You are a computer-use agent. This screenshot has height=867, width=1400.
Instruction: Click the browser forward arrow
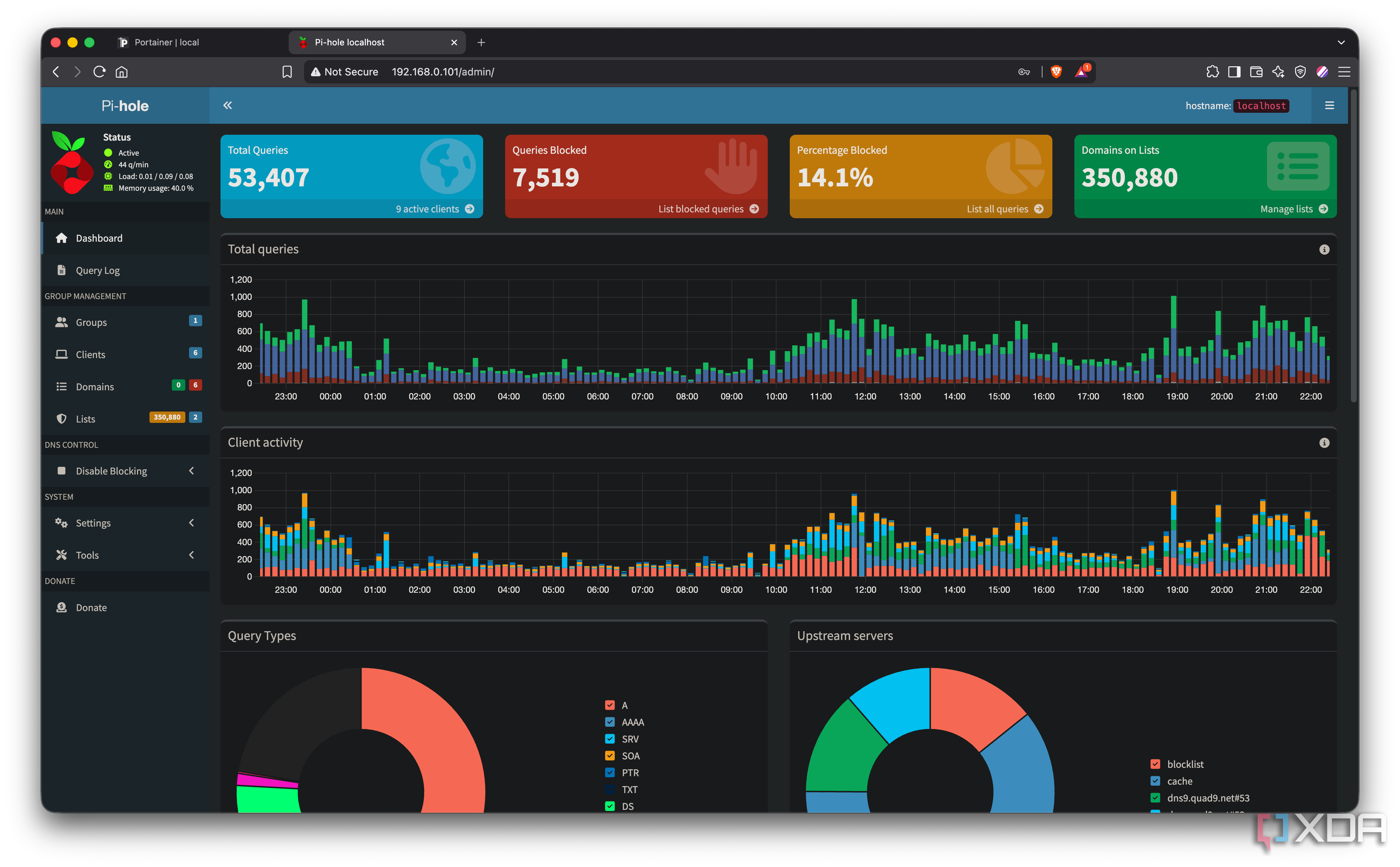pyautogui.click(x=77, y=72)
